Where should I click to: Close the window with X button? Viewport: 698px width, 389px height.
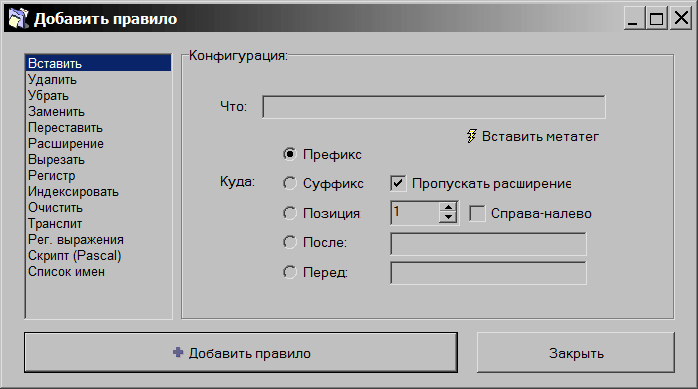pyautogui.click(x=681, y=19)
